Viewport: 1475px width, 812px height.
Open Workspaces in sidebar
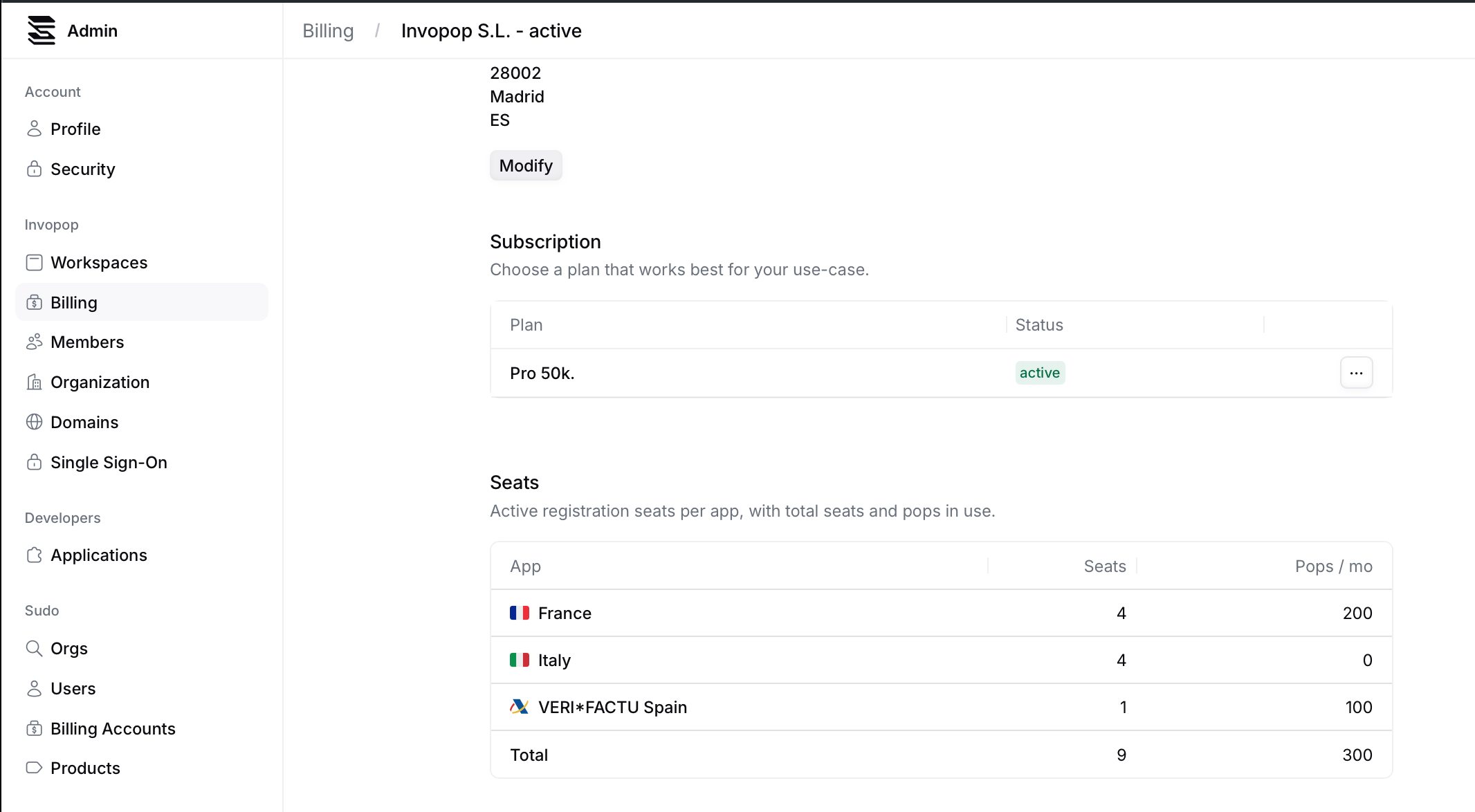(x=141, y=262)
